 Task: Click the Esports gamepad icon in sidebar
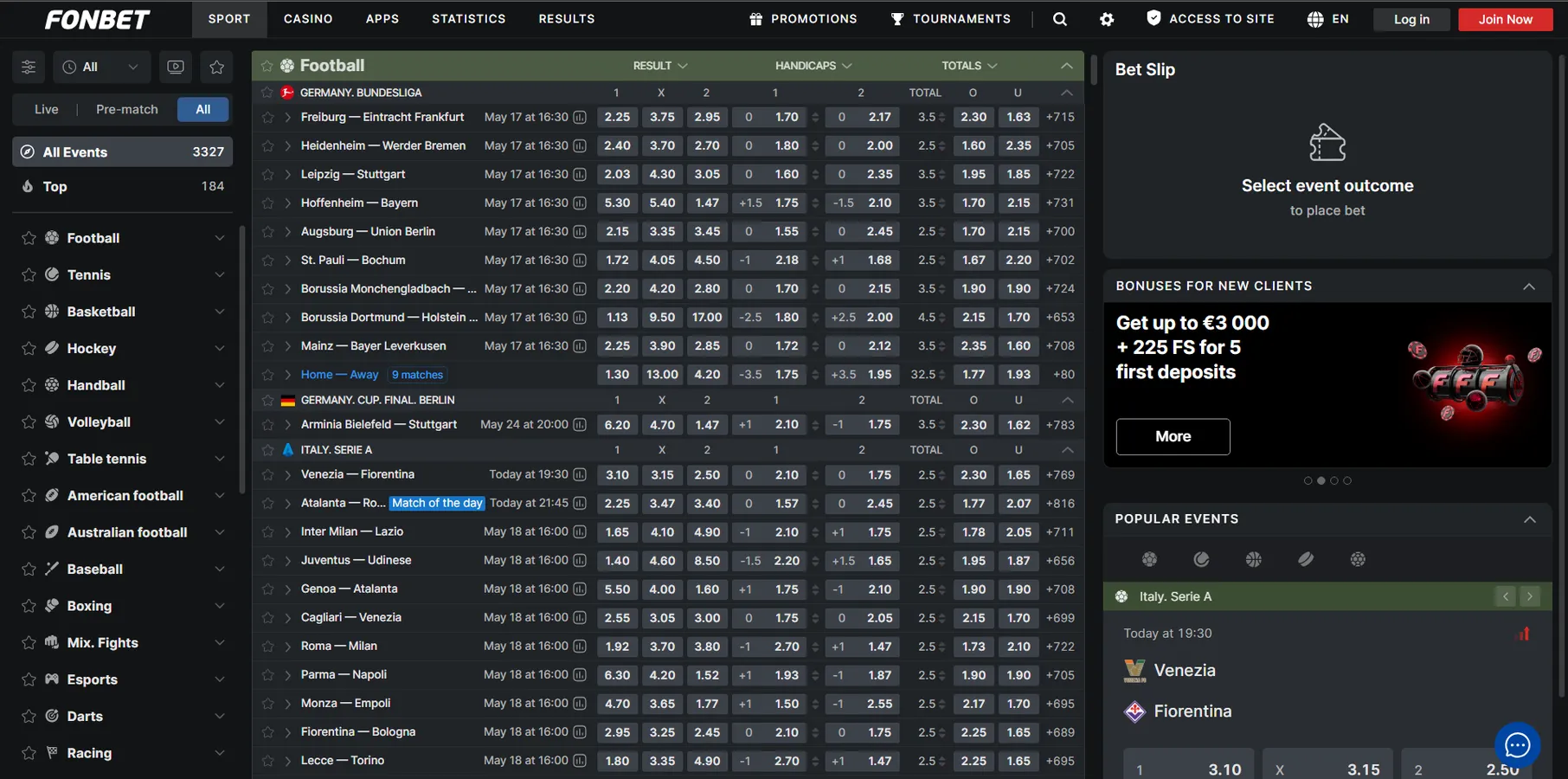pos(52,679)
